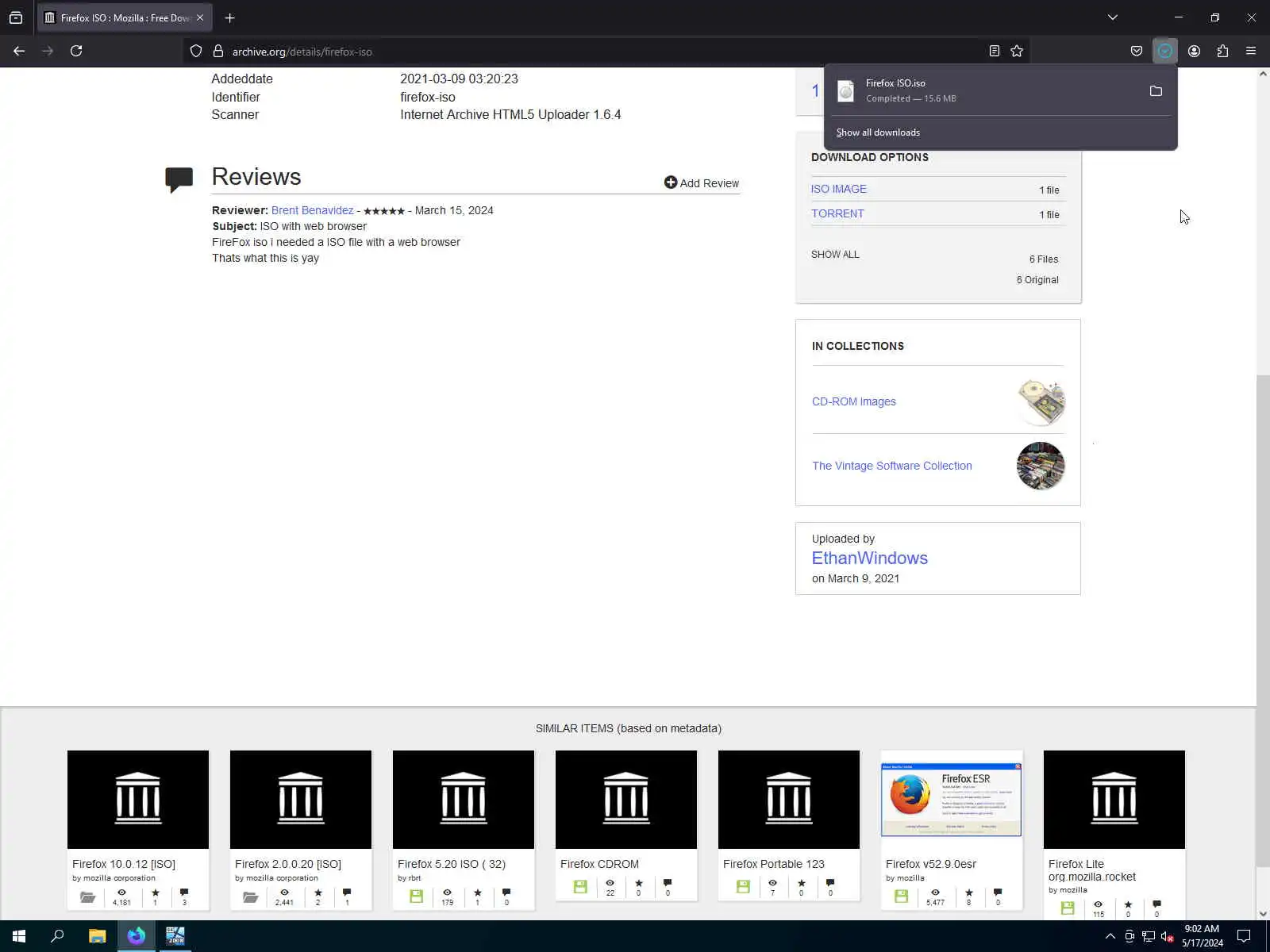Reload the current page
Image resolution: width=1270 pixels, height=952 pixels.
tap(76, 51)
